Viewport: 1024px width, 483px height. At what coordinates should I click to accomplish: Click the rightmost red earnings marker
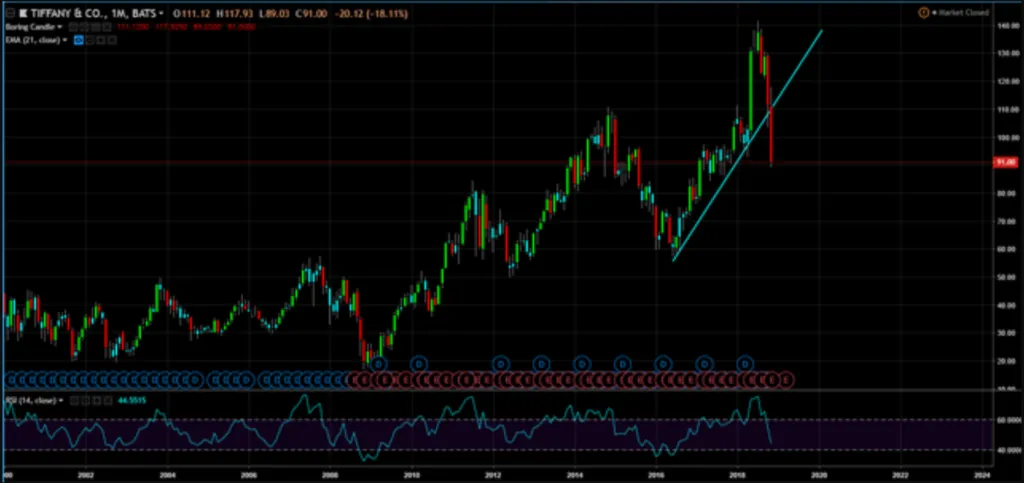(787, 379)
